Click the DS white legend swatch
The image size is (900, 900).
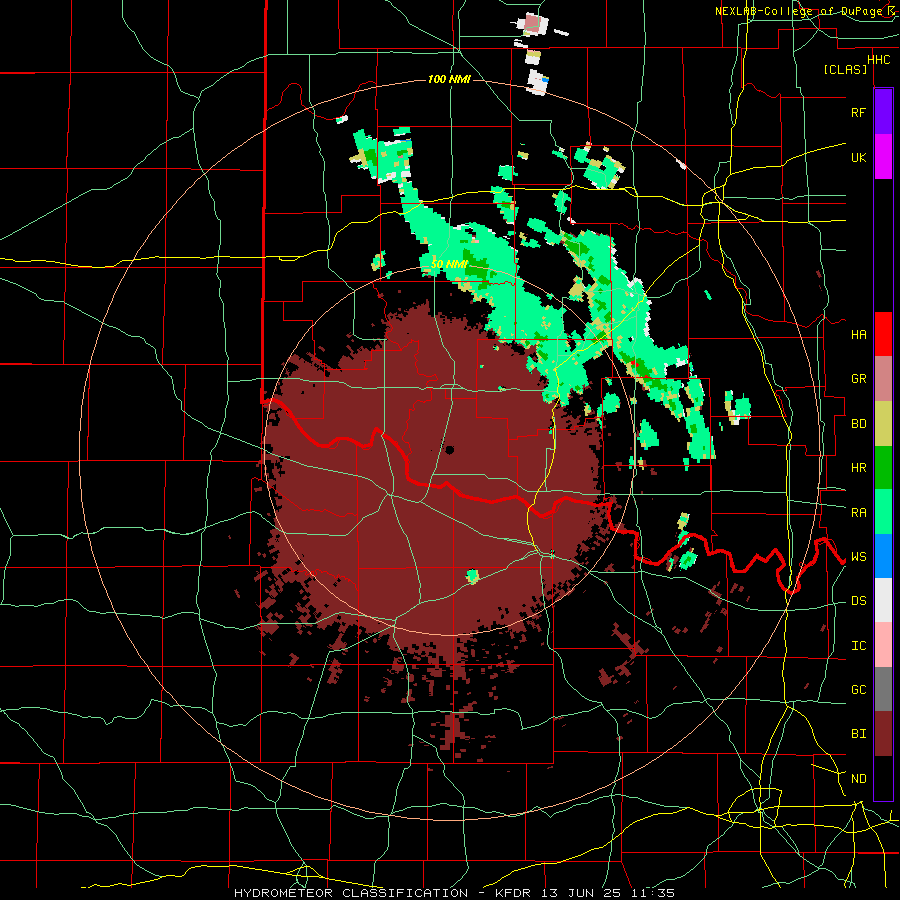[x=883, y=600]
